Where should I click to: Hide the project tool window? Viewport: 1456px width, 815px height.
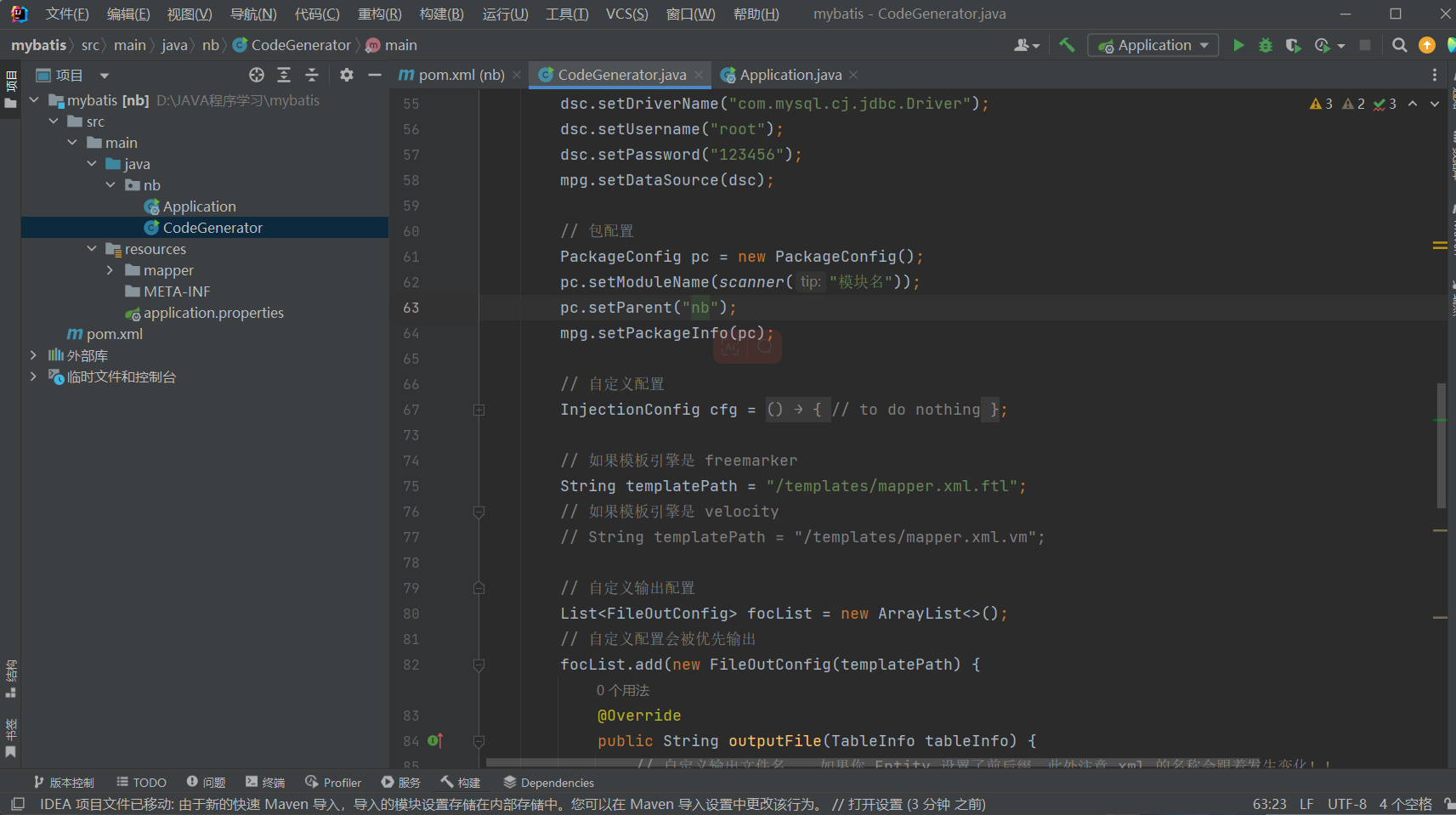tap(374, 75)
